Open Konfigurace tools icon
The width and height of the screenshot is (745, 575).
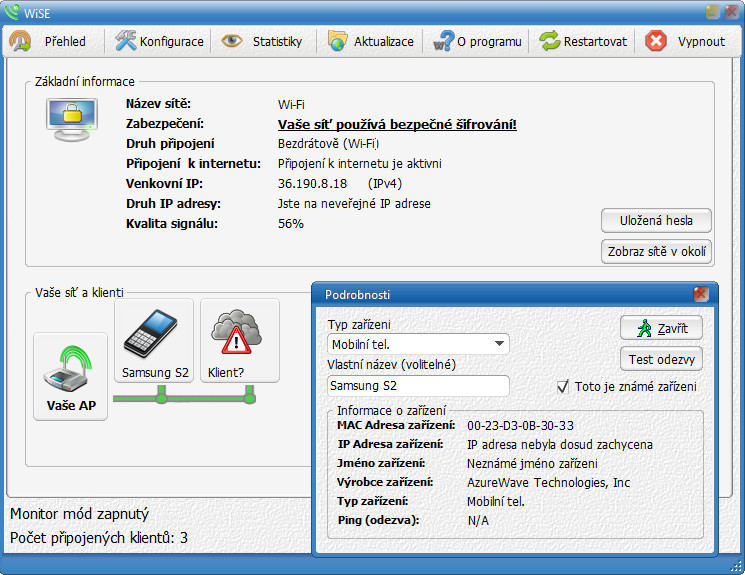pyautogui.click(x=125, y=41)
